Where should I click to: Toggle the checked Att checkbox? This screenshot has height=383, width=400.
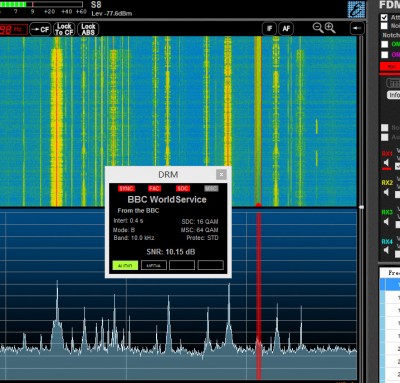pyautogui.click(x=384, y=17)
